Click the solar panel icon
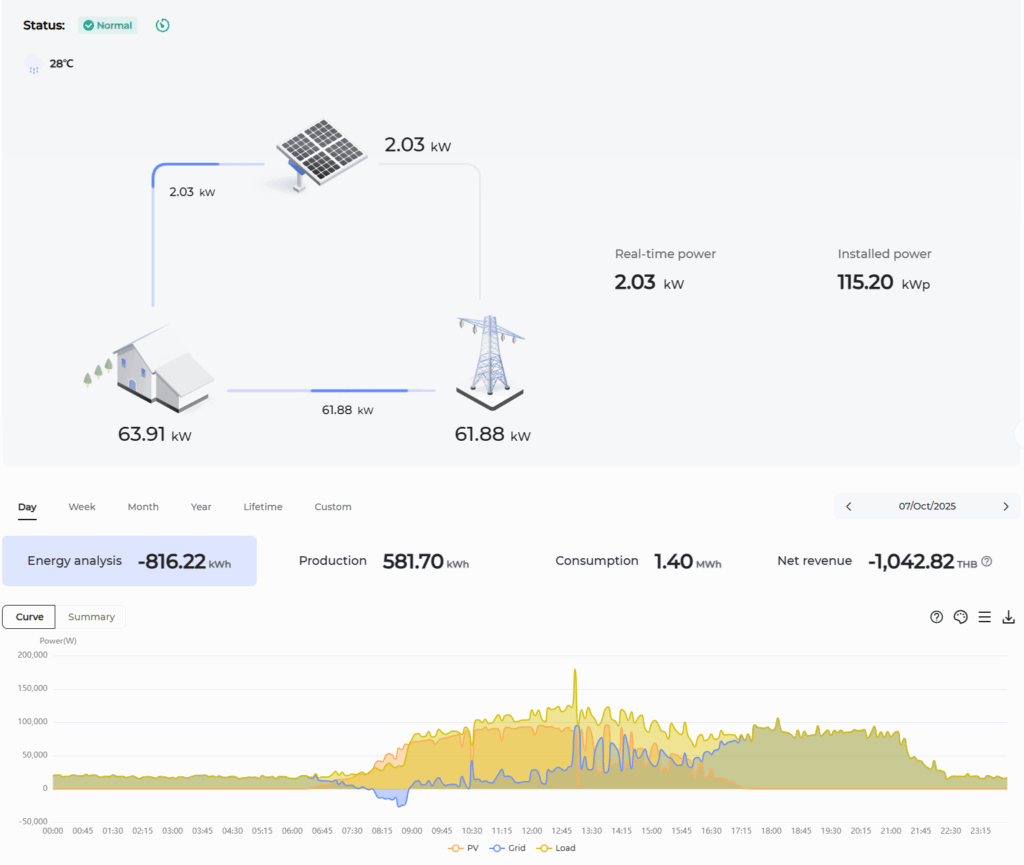This screenshot has height=865, width=1024. point(320,153)
